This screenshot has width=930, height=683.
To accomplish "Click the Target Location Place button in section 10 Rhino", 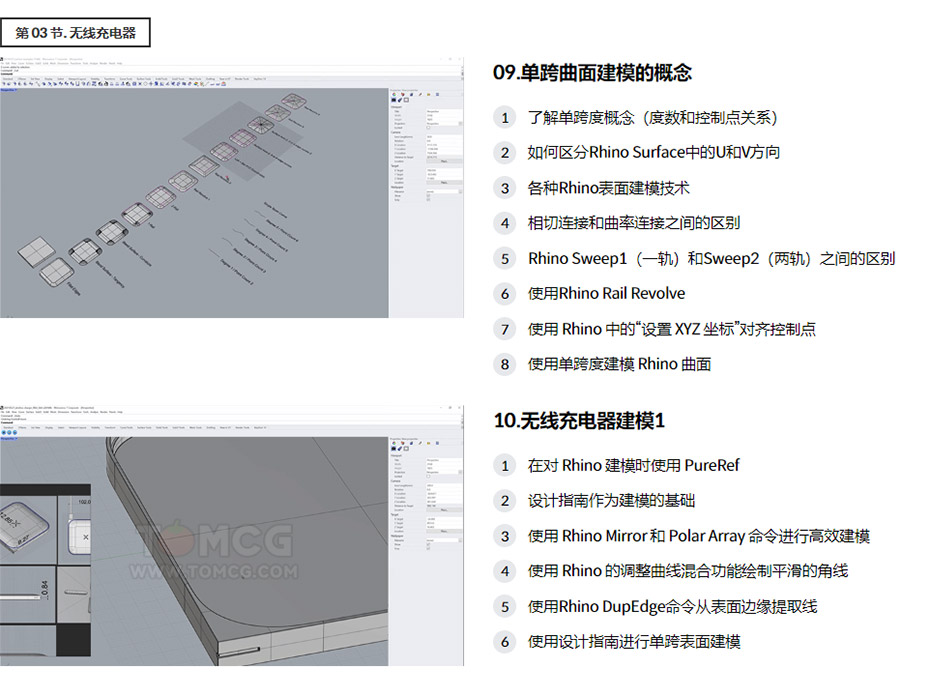I will click(444, 531).
